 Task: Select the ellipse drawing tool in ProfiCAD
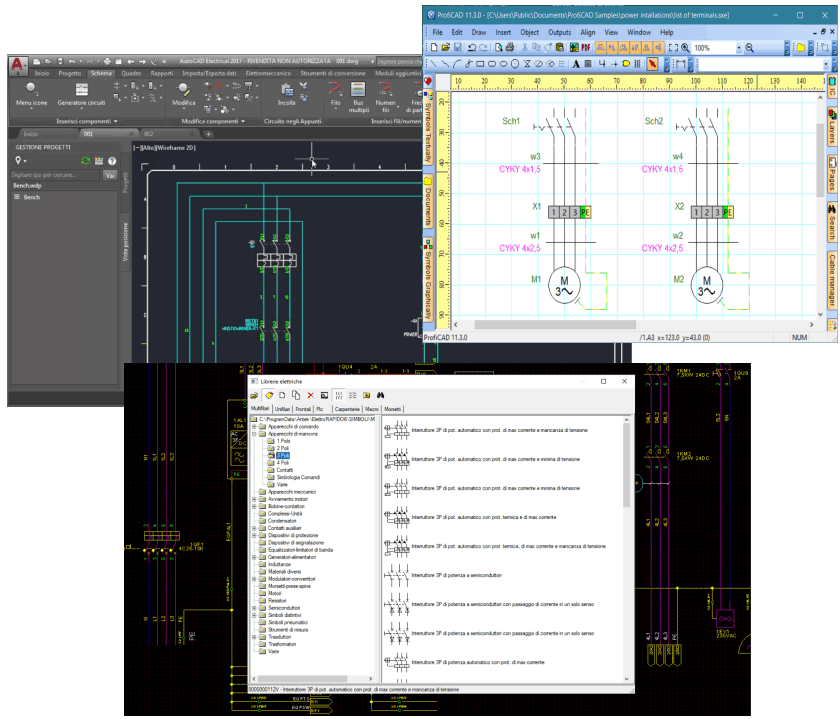tap(503, 64)
